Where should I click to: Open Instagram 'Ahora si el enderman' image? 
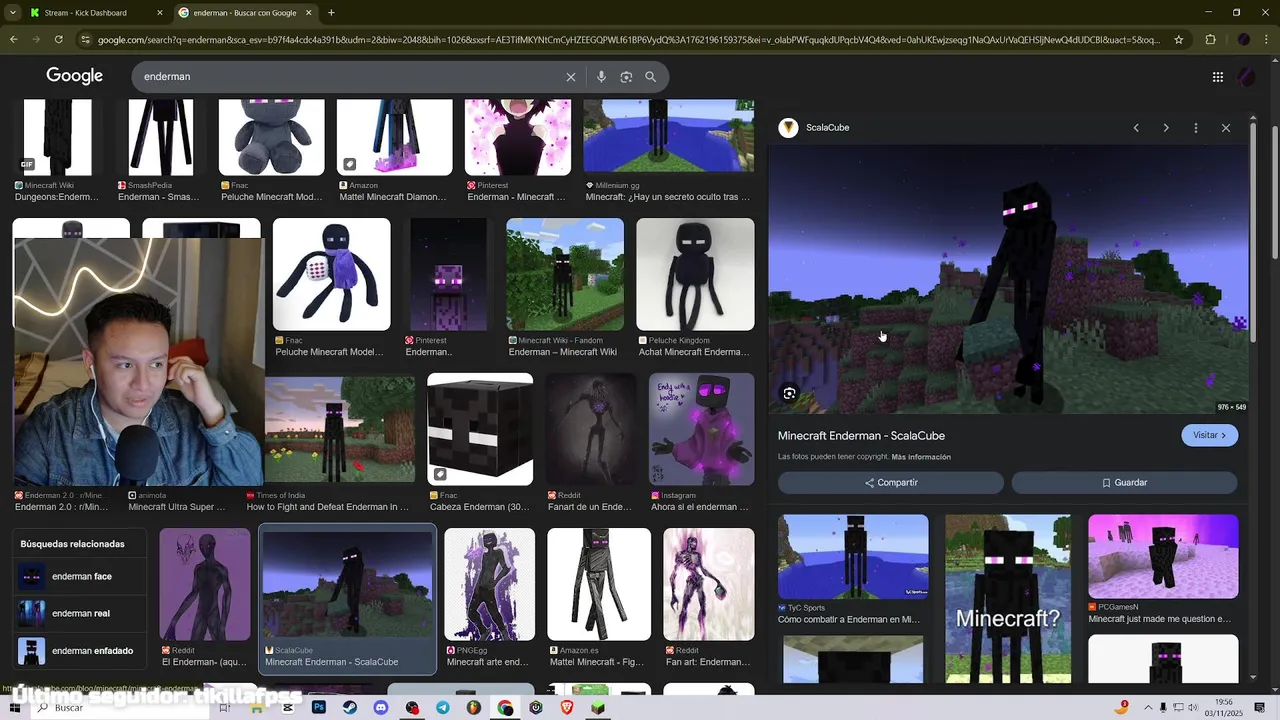702,430
